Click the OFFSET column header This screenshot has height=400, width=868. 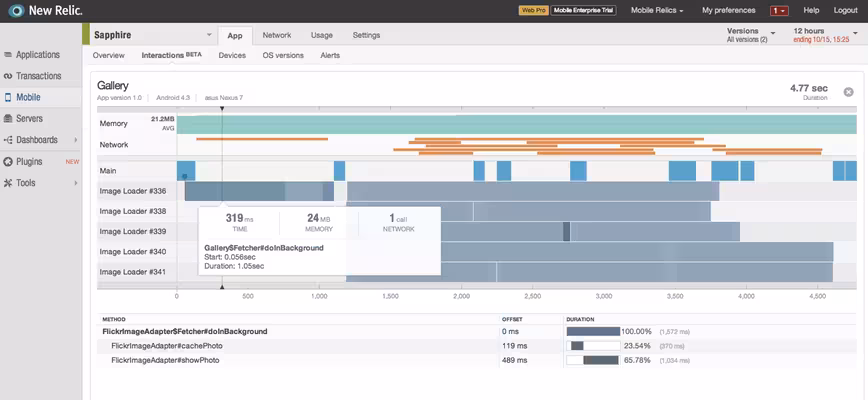tap(512, 319)
